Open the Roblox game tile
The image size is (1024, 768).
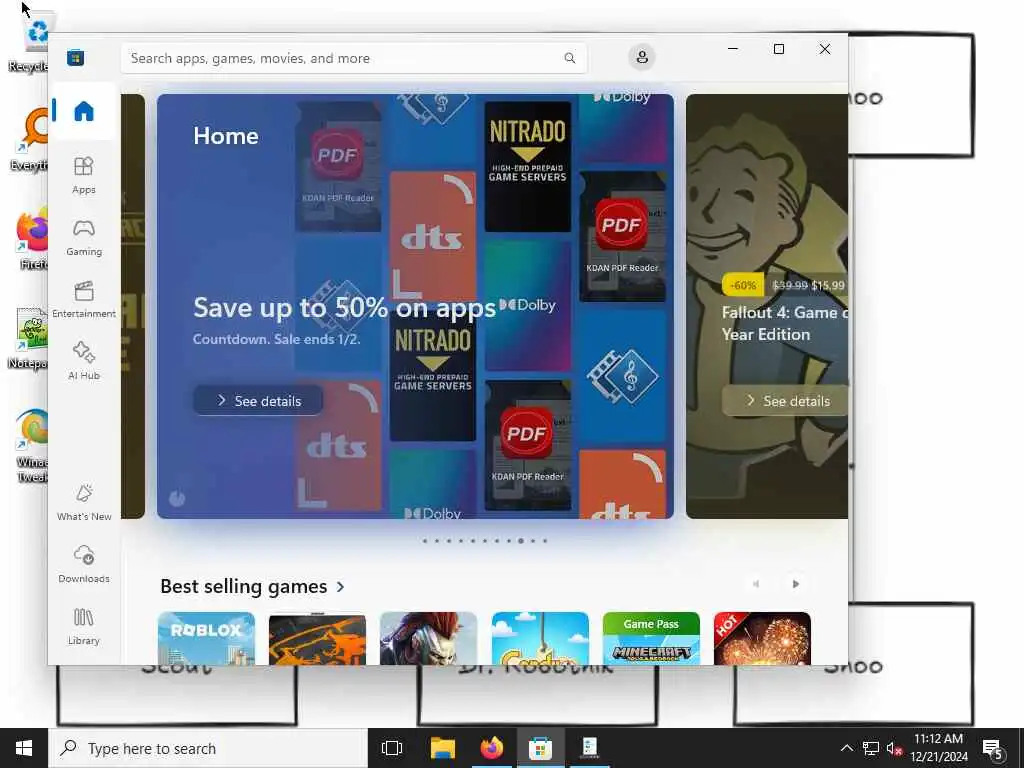click(x=206, y=638)
